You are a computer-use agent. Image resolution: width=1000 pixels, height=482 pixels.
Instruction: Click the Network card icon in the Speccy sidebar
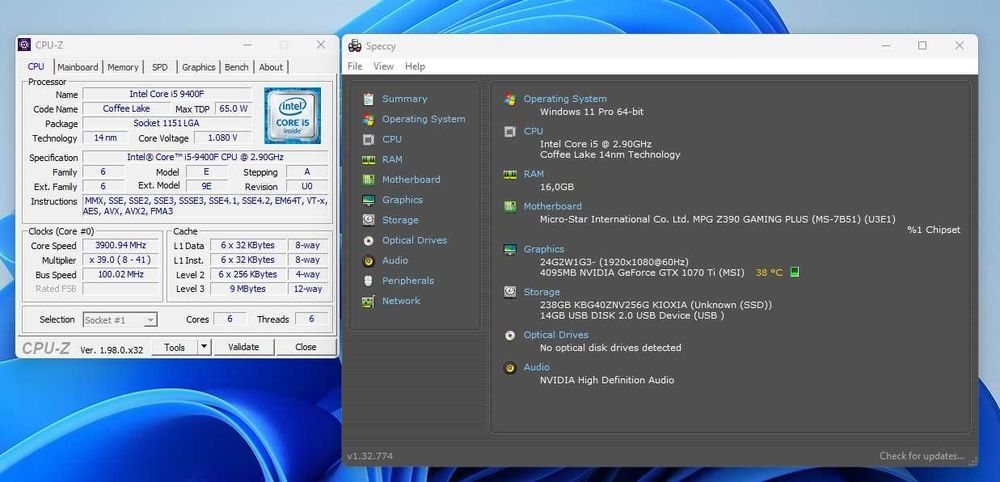pos(368,302)
